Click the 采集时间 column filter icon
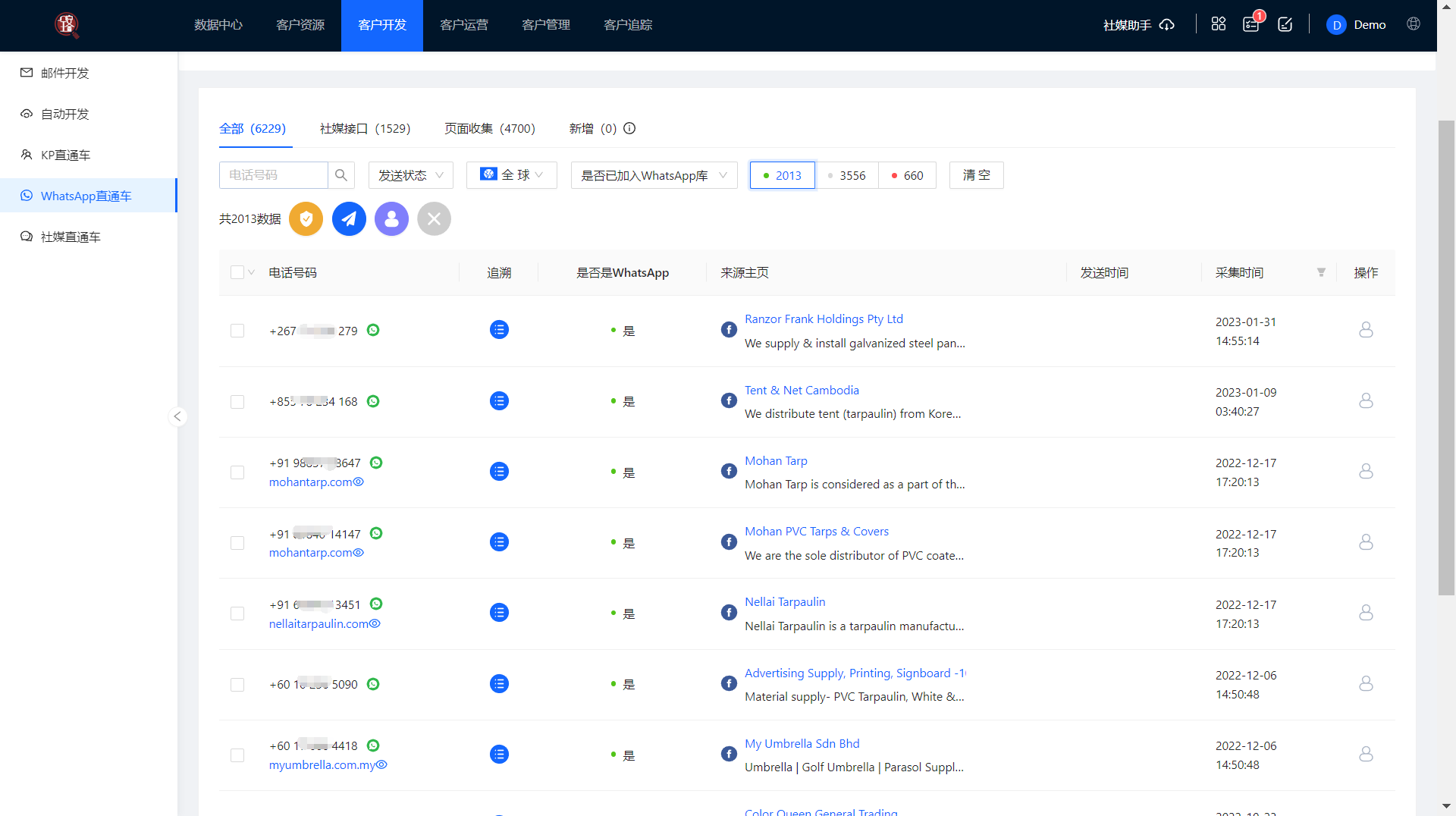 (x=1321, y=272)
